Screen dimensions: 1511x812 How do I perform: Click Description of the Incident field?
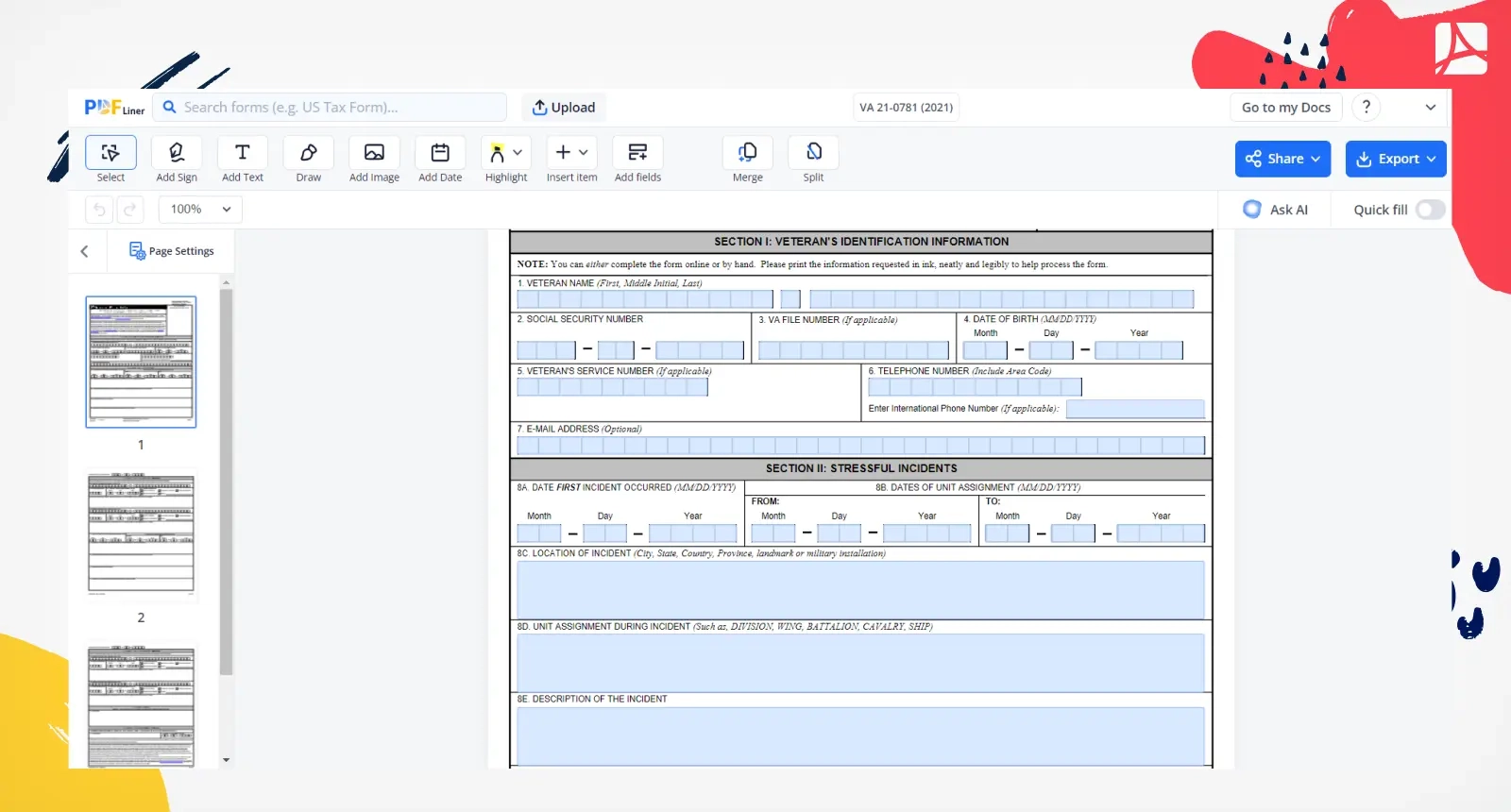[x=860, y=736]
